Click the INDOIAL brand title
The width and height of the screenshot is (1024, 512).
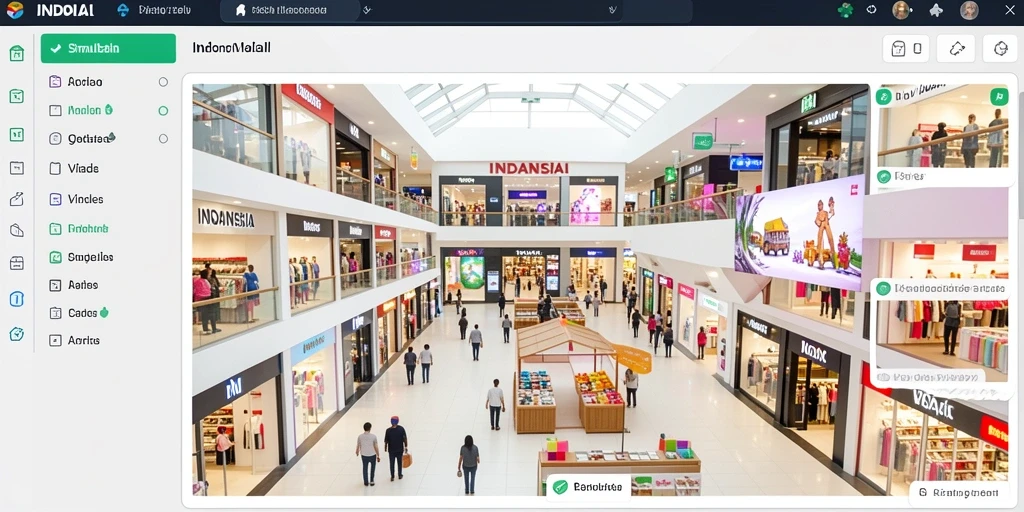pyautogui.click(x=65, y=10)
